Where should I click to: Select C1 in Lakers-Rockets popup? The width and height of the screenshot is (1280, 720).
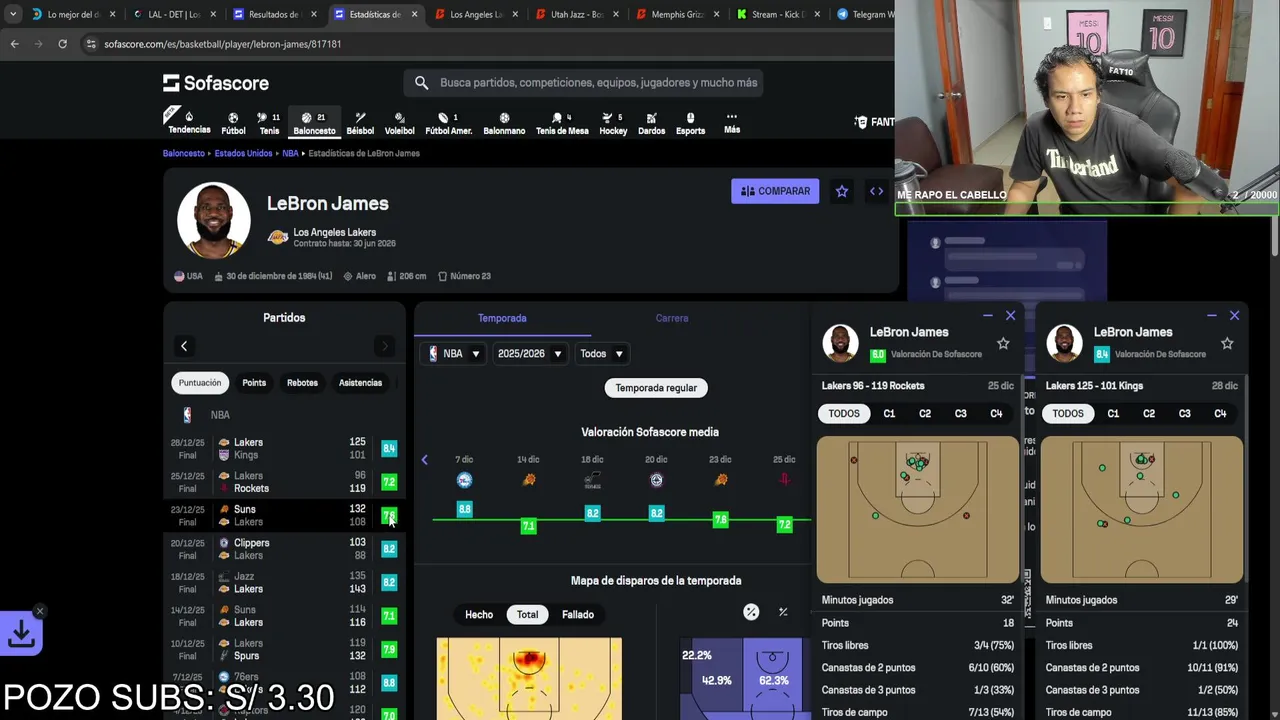(889, 413)
